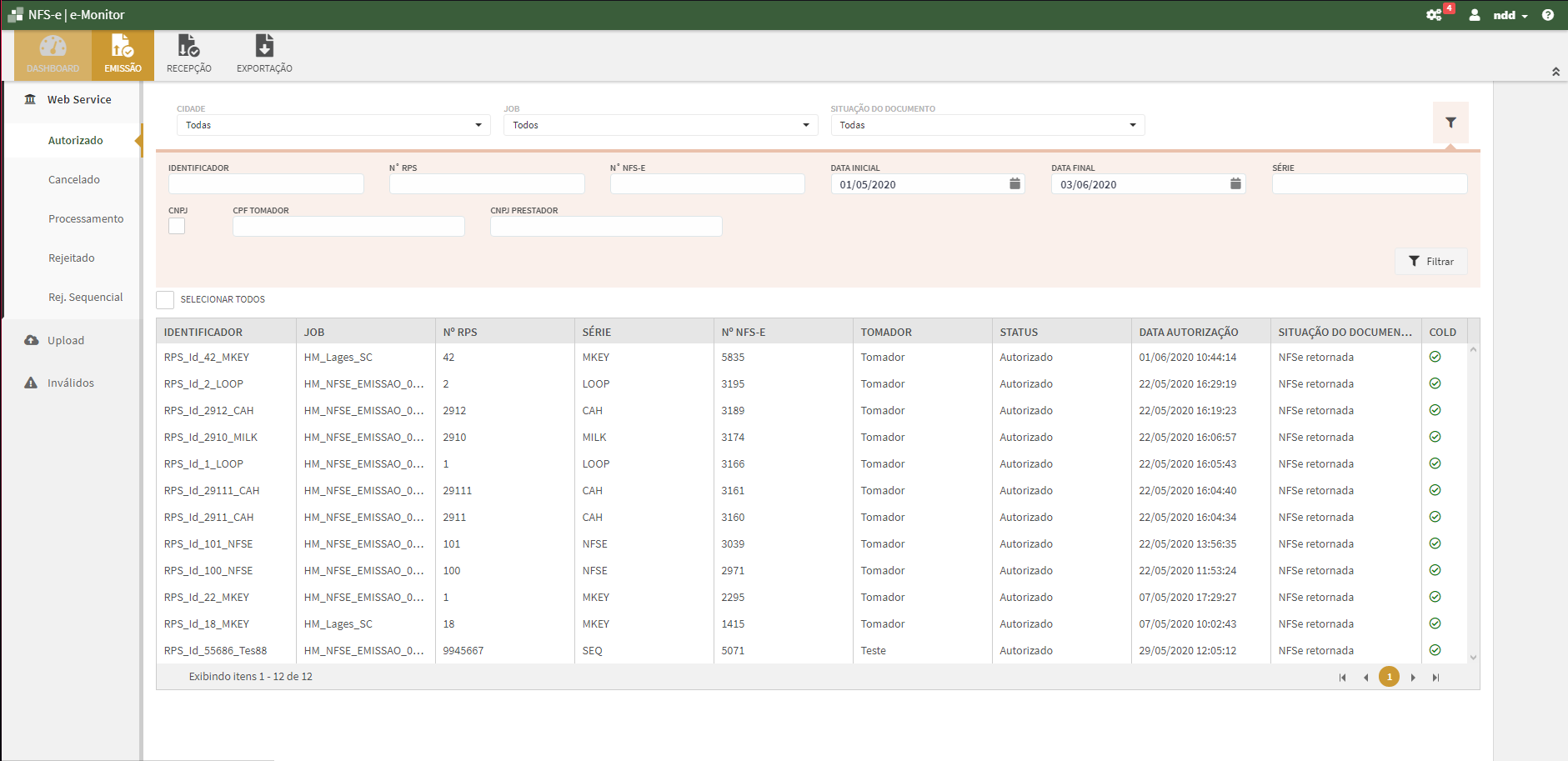The width and height of the screenshot is (1568, 761).
Task: Select the Rejeitado sidebar item
Action: [x=72, y=258]
